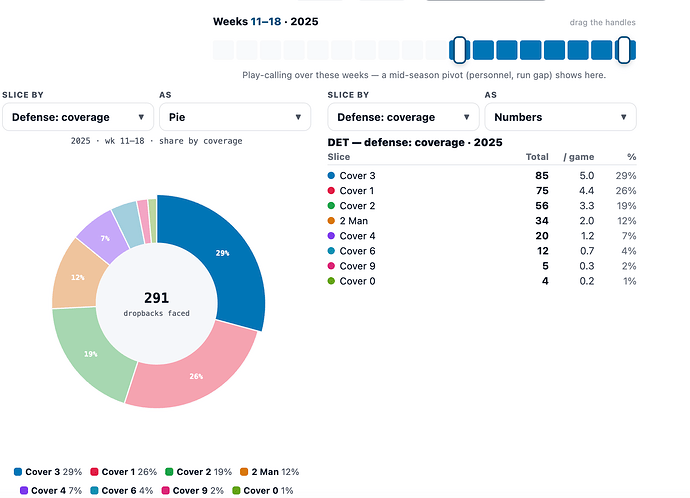Screen dimensions: 690x498
Task: Click the Cover 1 legend swatch
Action: coord(94,472)
